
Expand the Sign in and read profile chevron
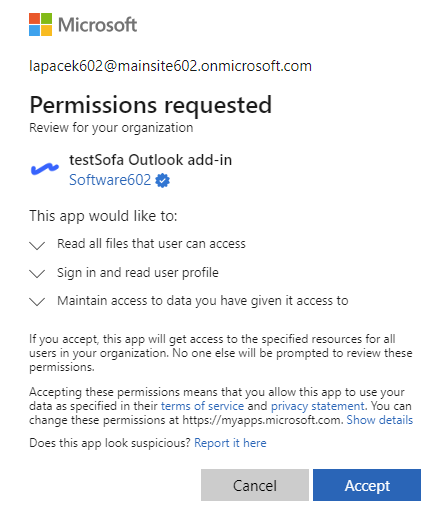pyautogui.click(x=37, y=273)
